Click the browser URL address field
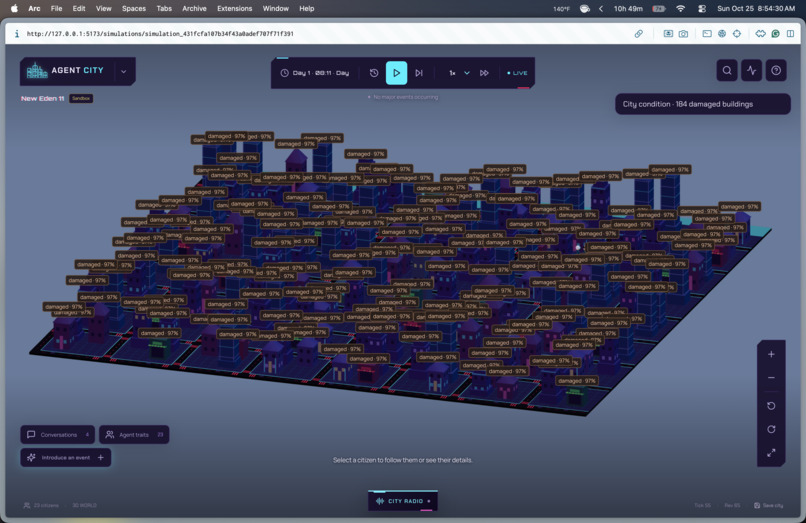 tap(160, 34)
